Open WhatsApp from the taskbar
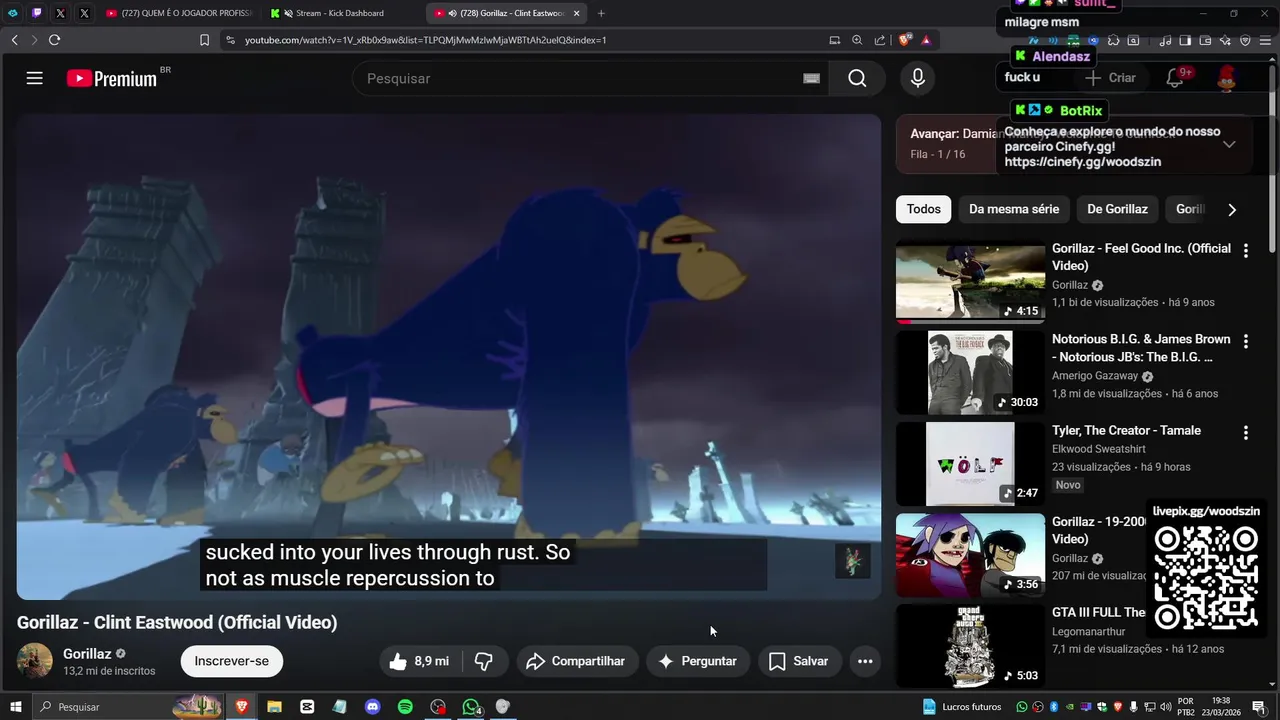The height and width of the screenshot is (720, 1280). pyautogui.click(x=471, y=707)
